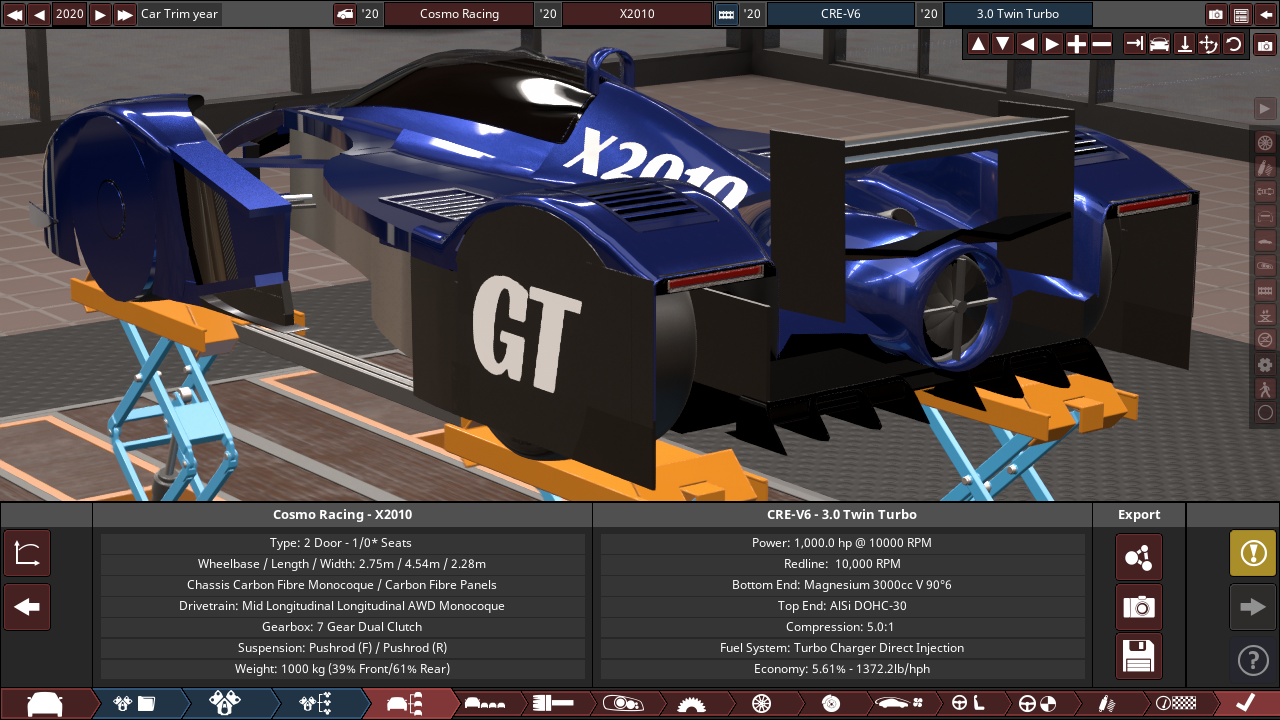Toggle suspension spring visibility

click(x=1265, y=167)
